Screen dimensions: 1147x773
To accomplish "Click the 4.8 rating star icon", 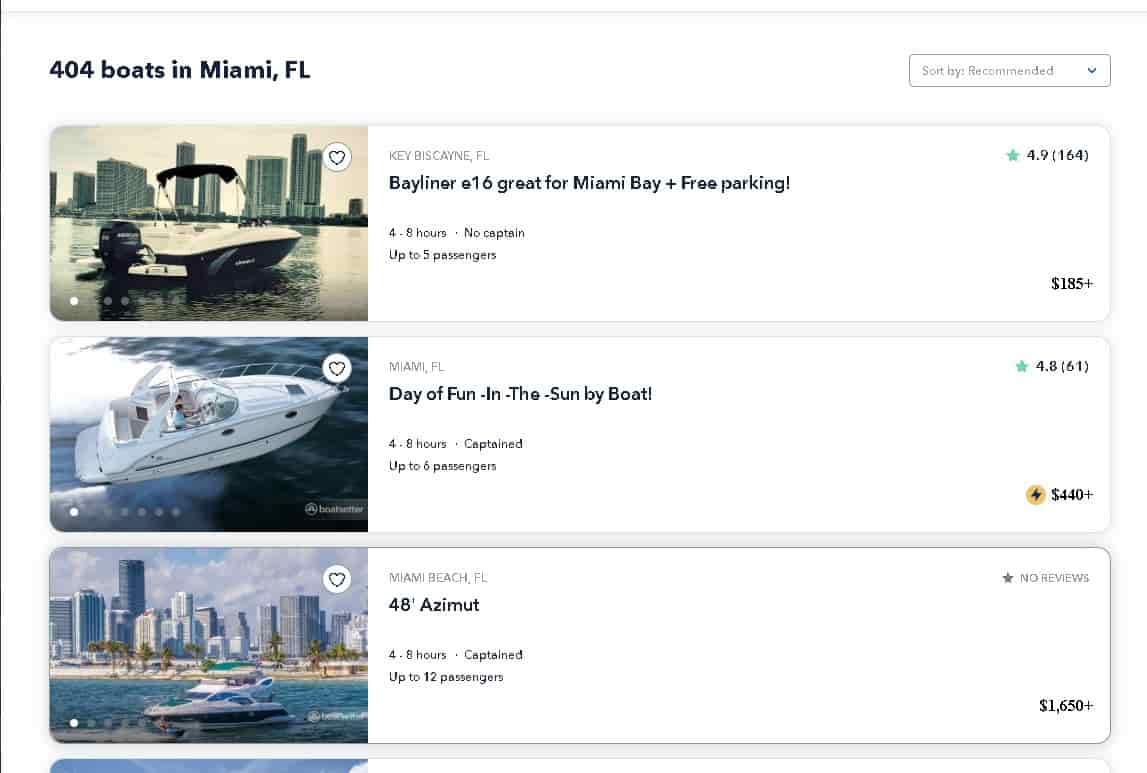I will 1021,366.
